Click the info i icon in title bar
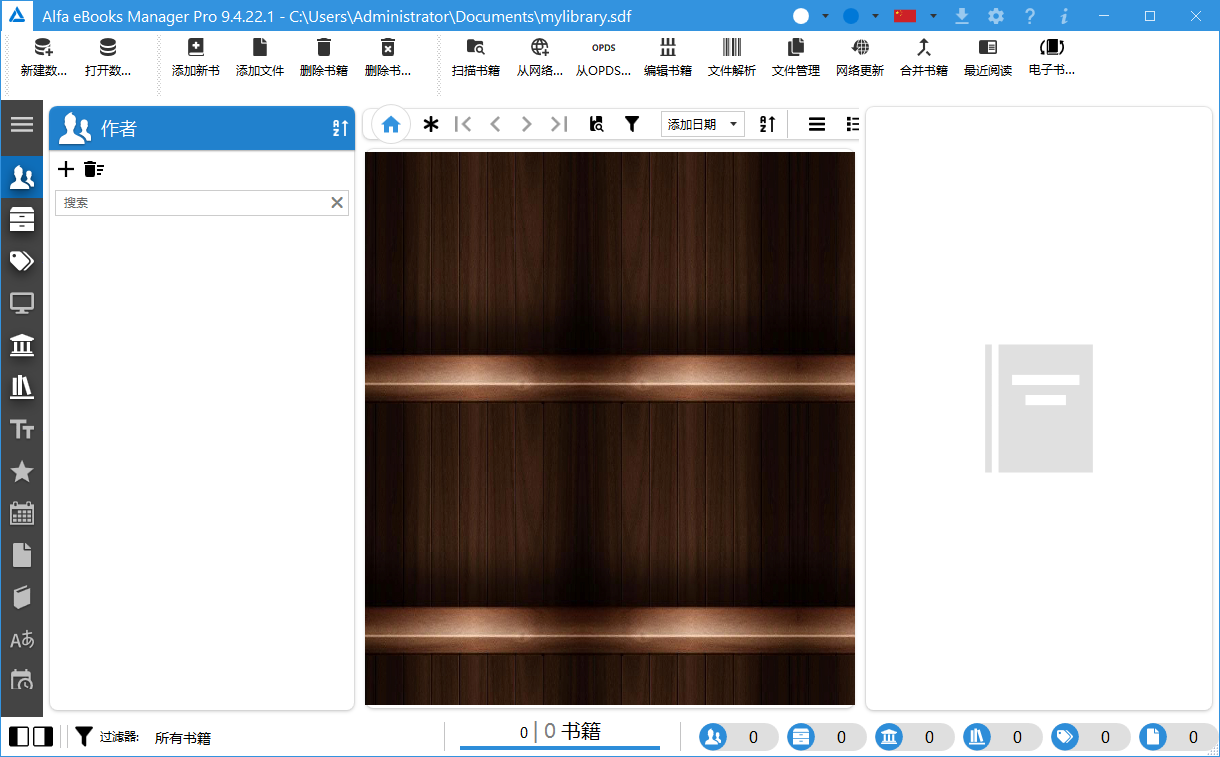Viewport: 1220px width, 757px height. point(1064,16)
